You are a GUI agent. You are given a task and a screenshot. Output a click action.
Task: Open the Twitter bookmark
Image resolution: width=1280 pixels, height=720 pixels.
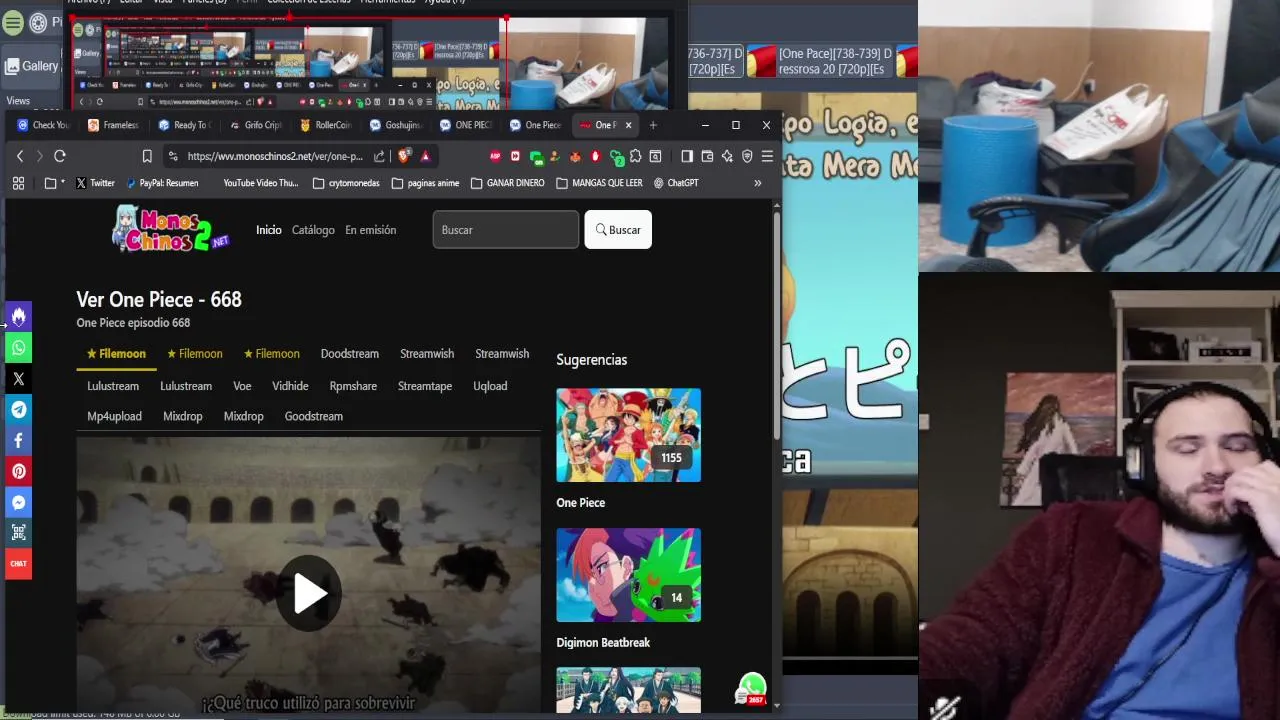95,183
